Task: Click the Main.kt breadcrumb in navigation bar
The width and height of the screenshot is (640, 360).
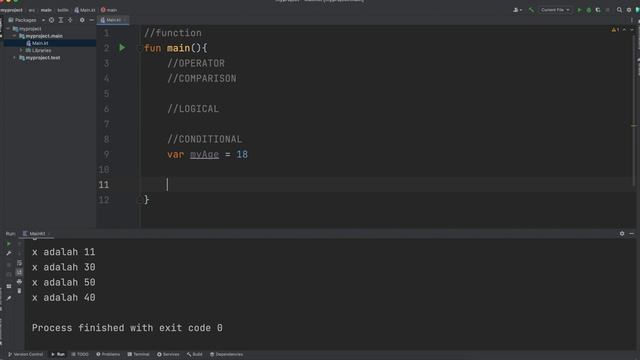Action: click(85, 10)
